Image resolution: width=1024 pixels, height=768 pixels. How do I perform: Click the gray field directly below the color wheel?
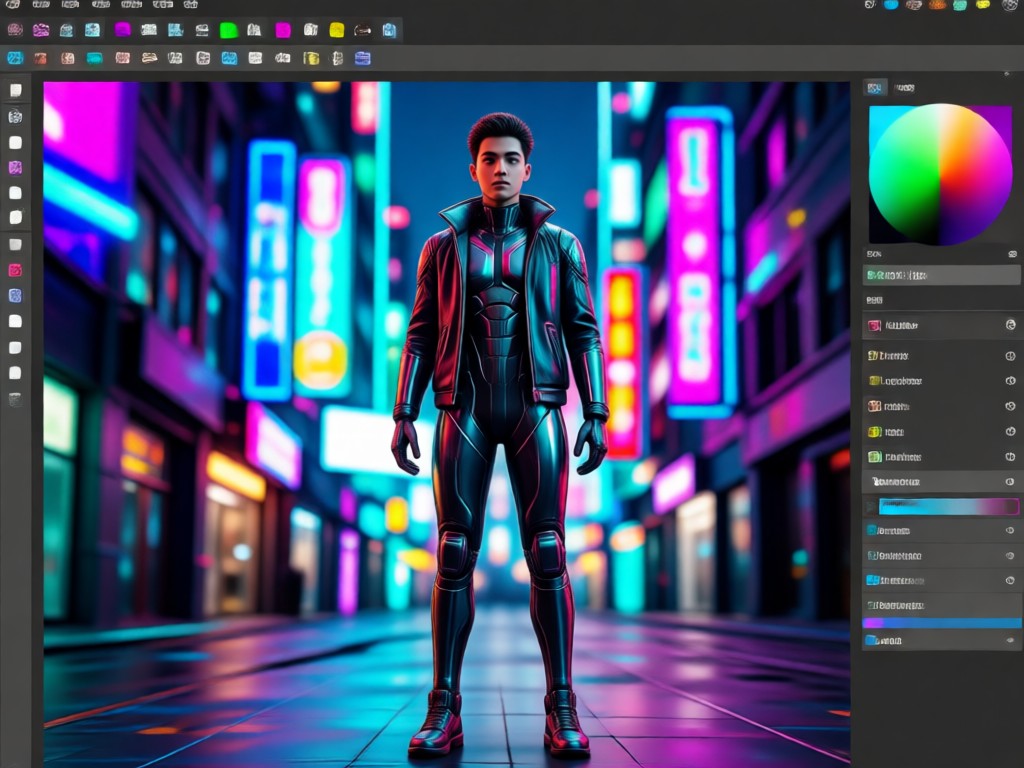tap(941, 276)
